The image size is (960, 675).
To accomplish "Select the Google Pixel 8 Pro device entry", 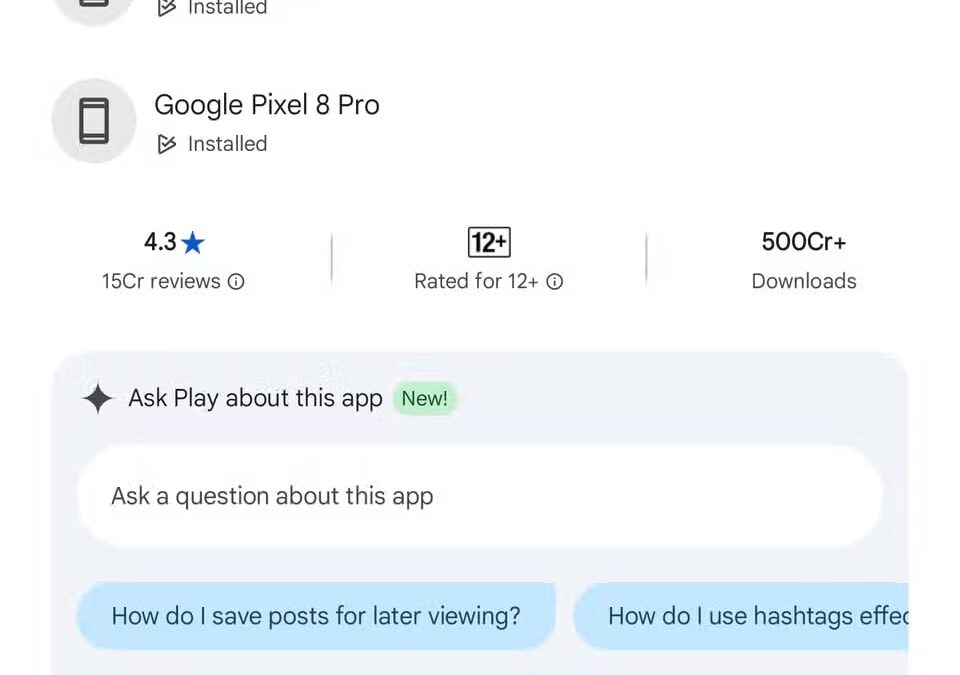I will click(267, 105).
